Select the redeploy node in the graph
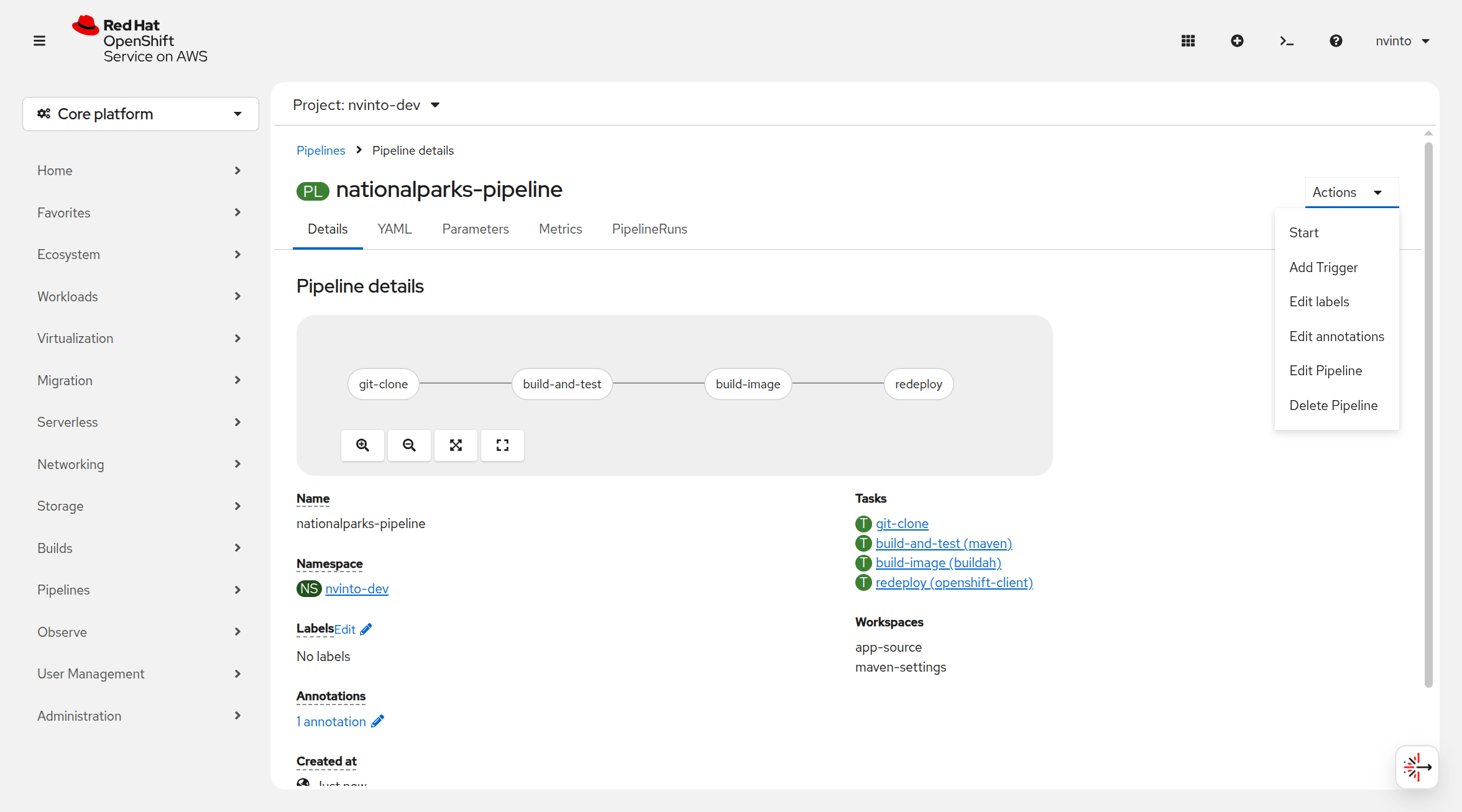 [x=919, y=384]
